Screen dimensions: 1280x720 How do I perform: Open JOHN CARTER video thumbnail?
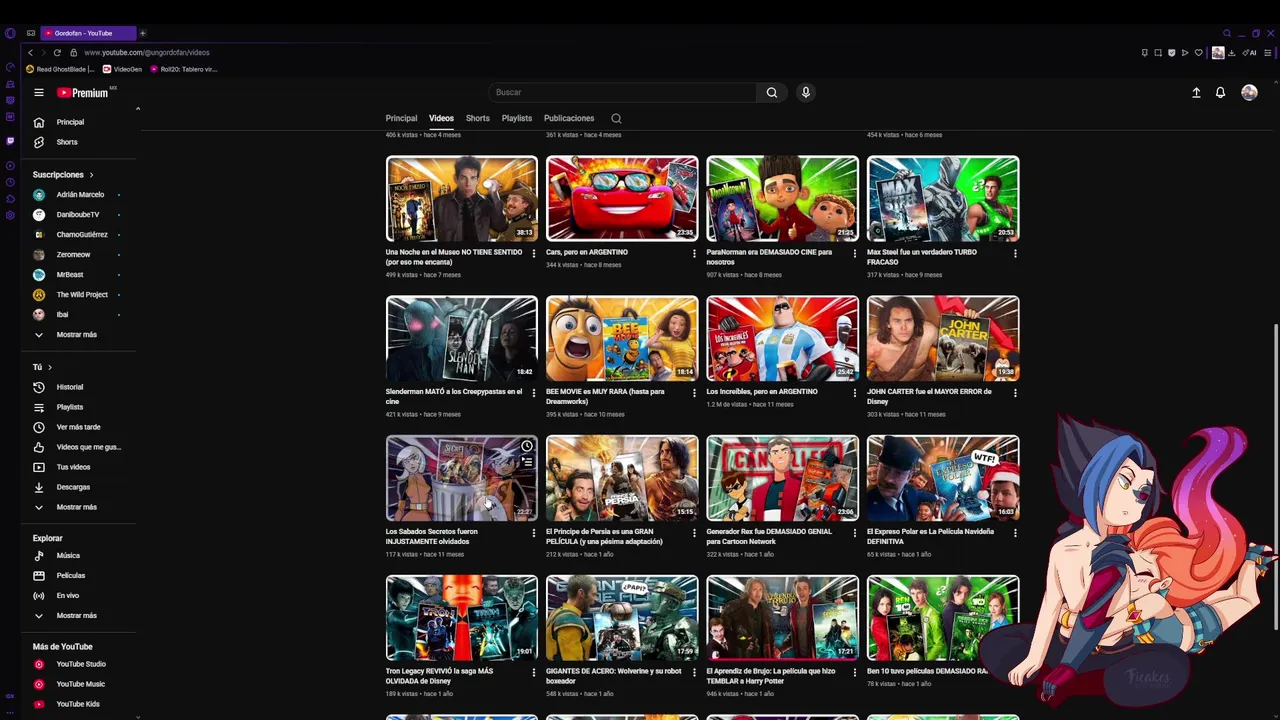pos(943,338)
